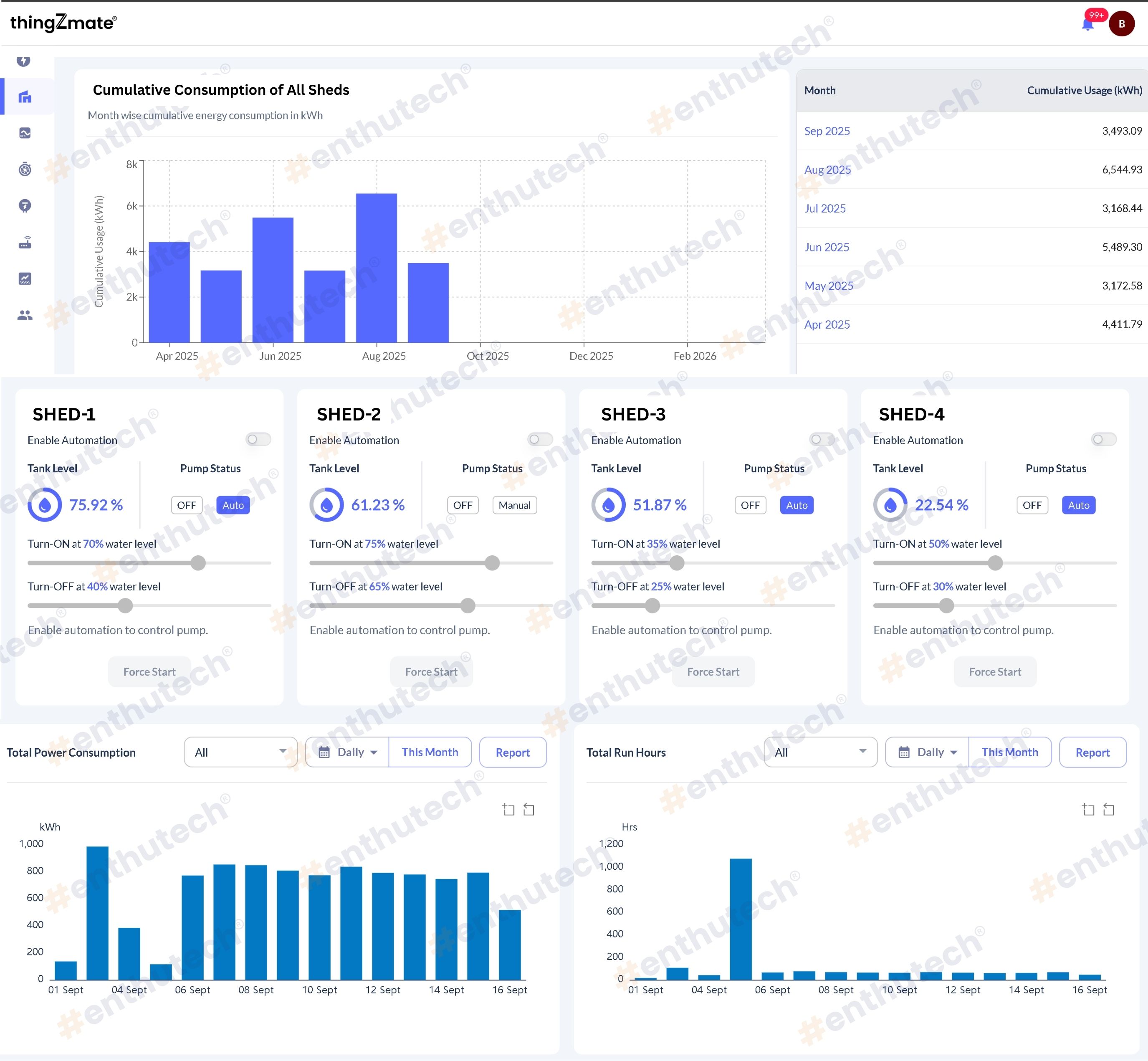The width and height of the screenshot is (1148, 1061).
Task: Toggle Enable Automation for SHED-3
Action: pos(822,439)
